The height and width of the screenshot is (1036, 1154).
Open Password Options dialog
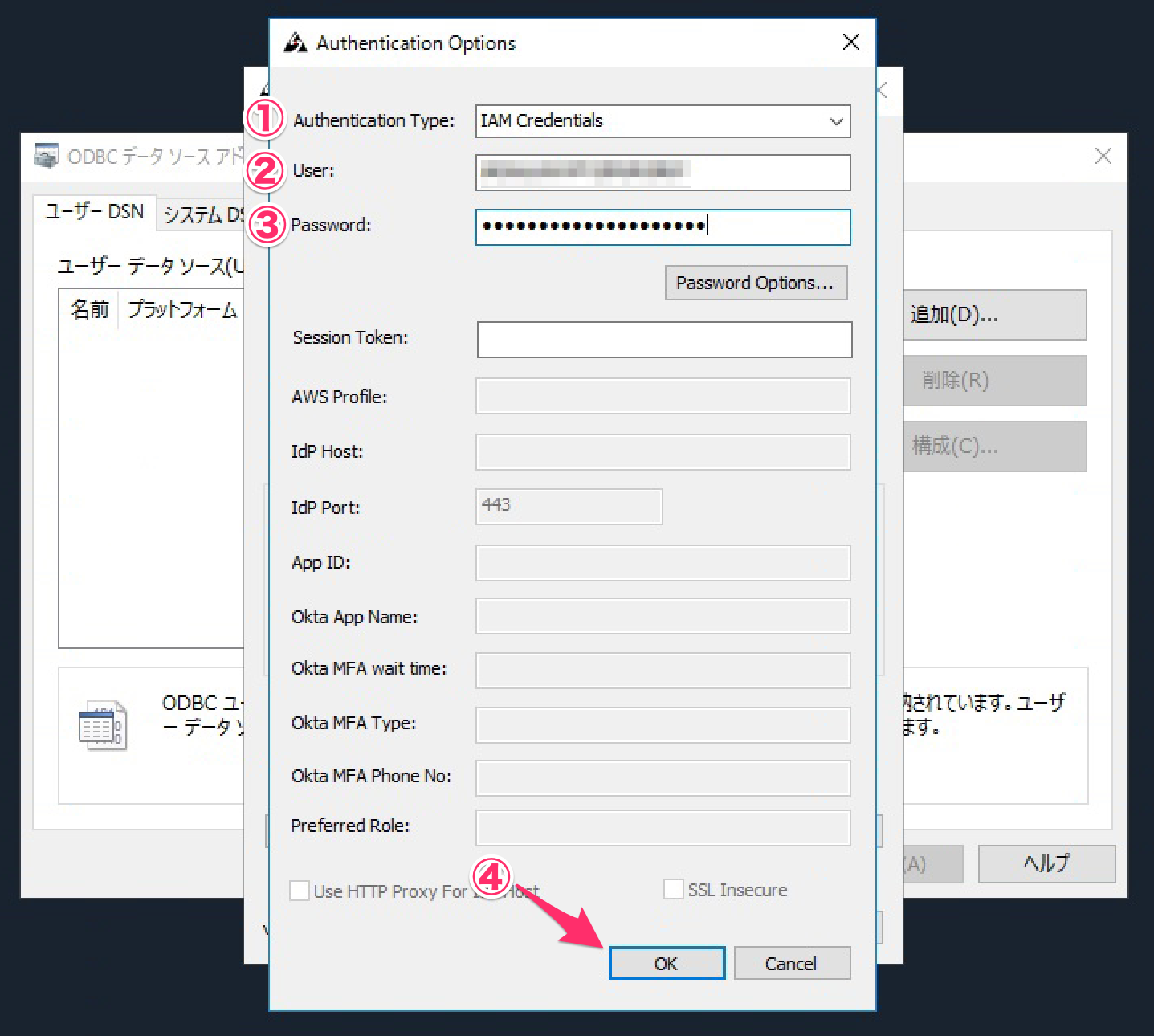click(x=755, y=283)
